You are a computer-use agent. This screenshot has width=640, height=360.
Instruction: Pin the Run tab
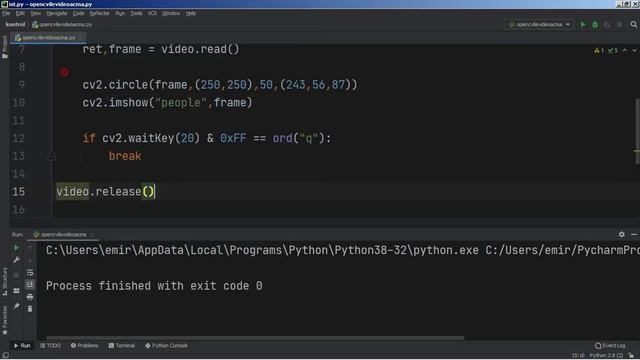(x=16, y=306)
